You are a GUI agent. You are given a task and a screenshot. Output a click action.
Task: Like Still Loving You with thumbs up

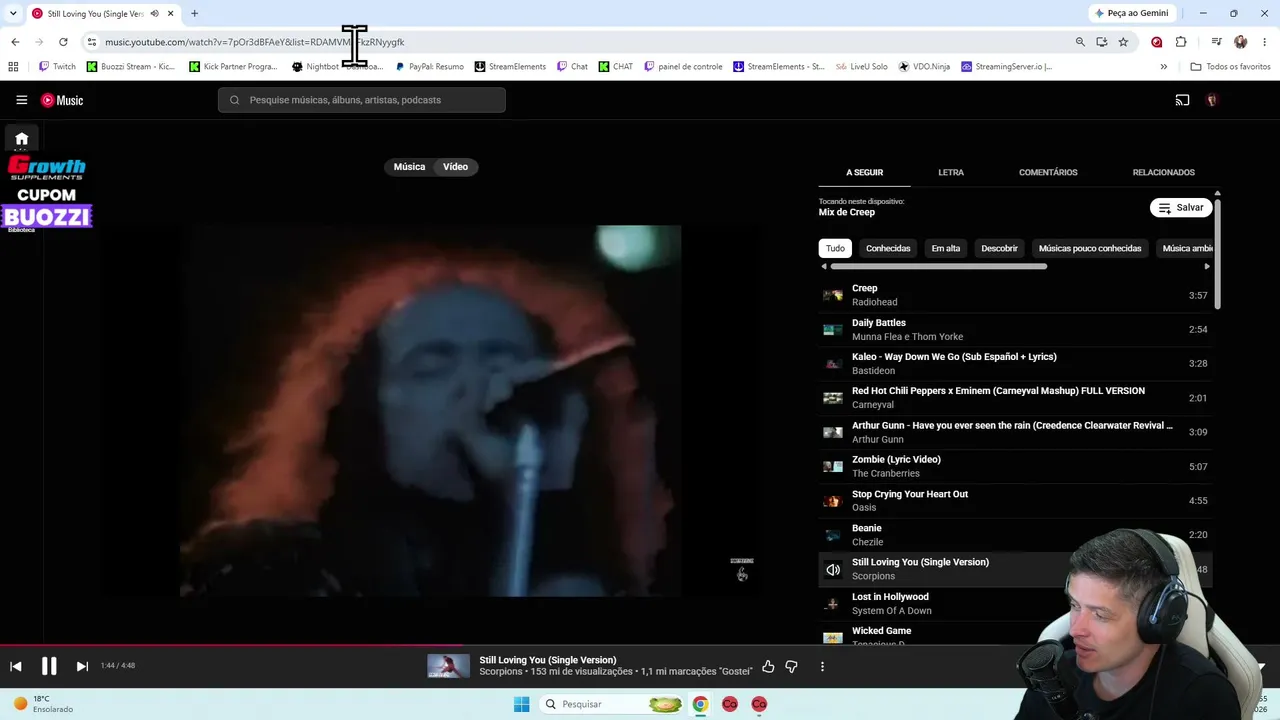tap(768, 666)
